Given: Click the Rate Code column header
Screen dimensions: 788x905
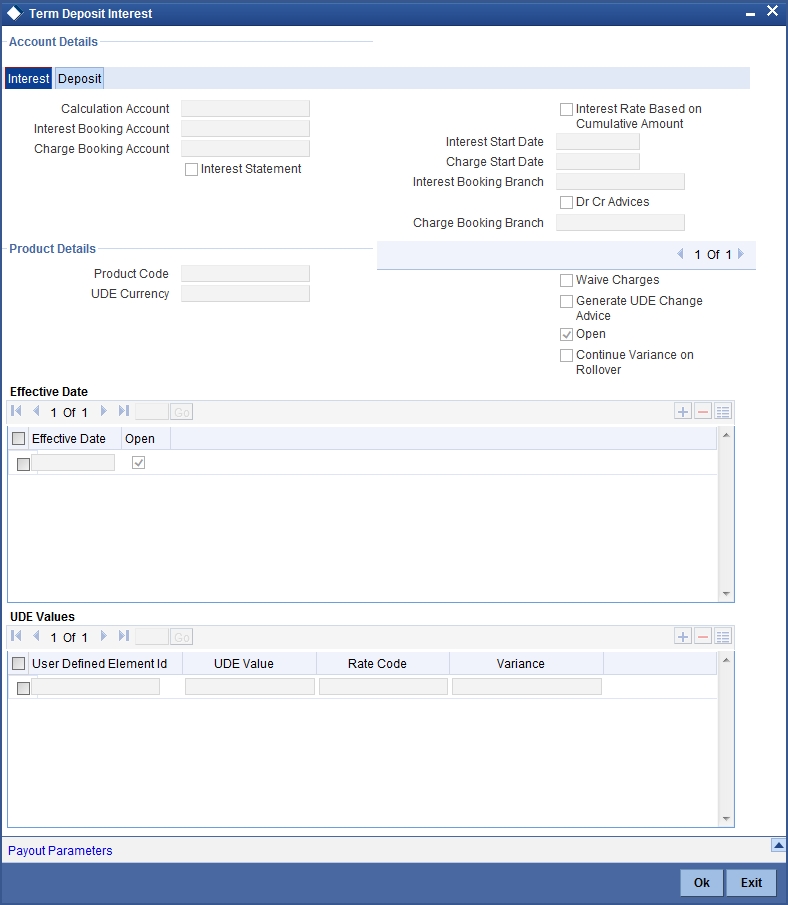Looking at the screenshot, I should point(378,664).
